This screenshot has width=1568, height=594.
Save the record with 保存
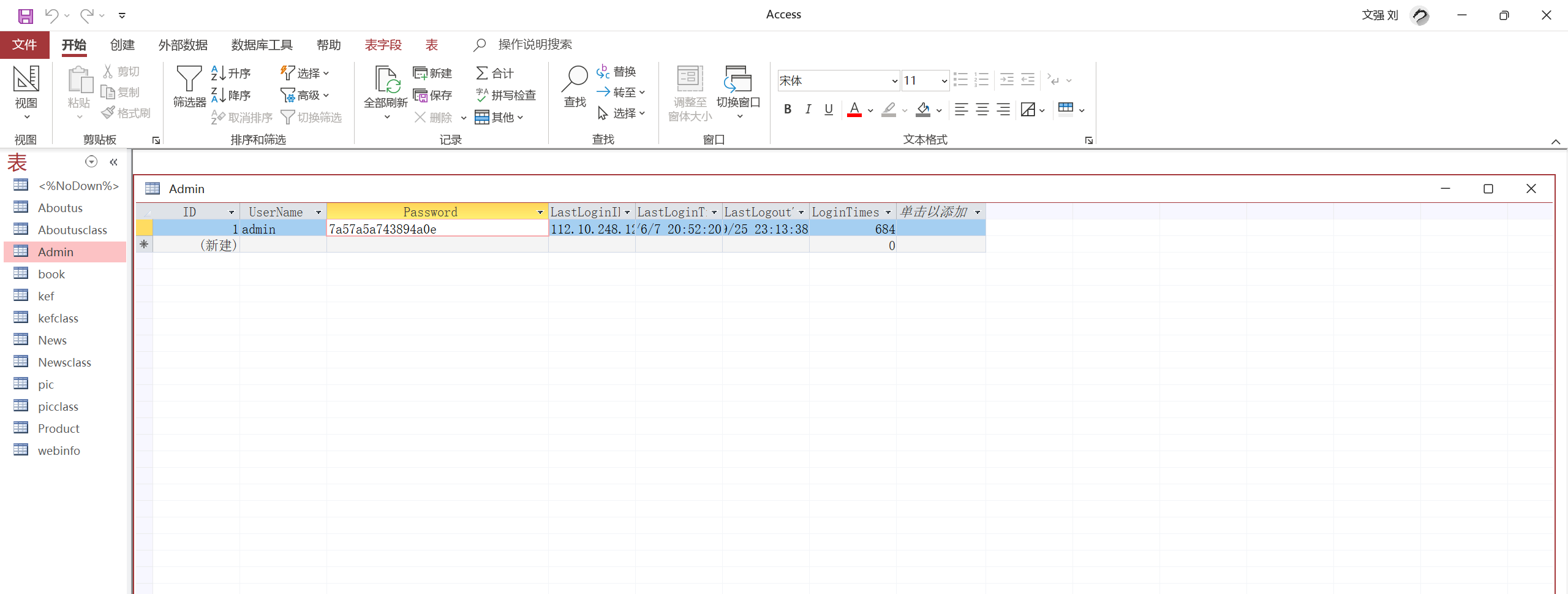432,95
